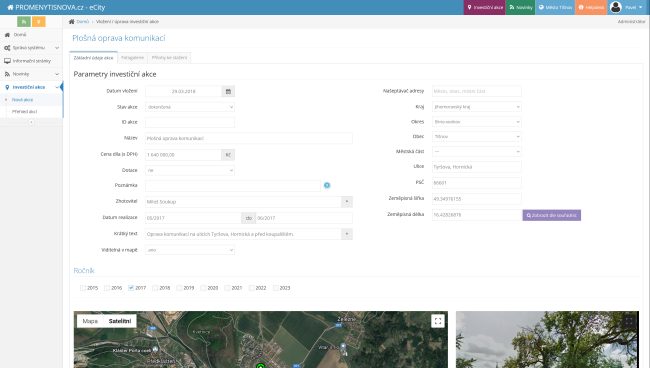
Task: Switch the map to the Mapa view
Action: click(x=90, y=321)
